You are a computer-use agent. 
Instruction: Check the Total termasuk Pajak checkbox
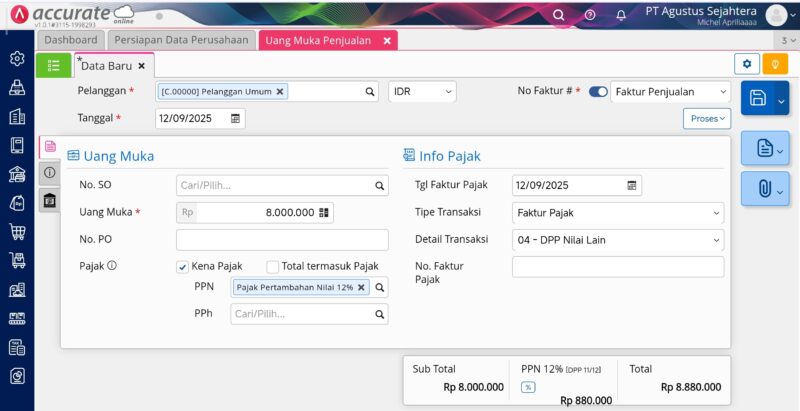(272, 266)
